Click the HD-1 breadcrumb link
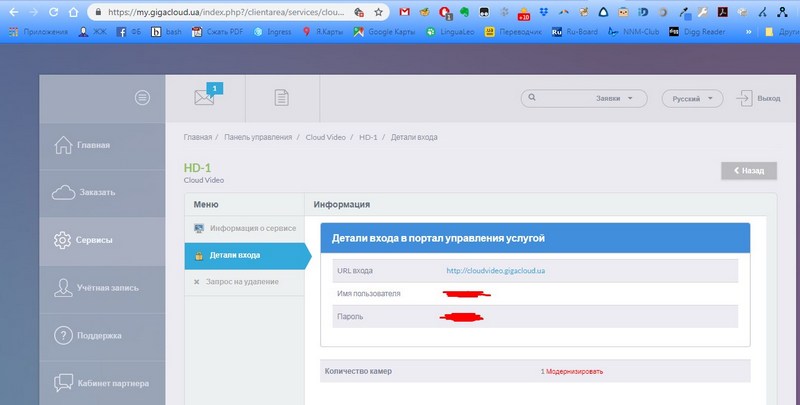Image resolution: width=800 pixels, height=405 pixels. pyautogui.click(x=368, y=137)
